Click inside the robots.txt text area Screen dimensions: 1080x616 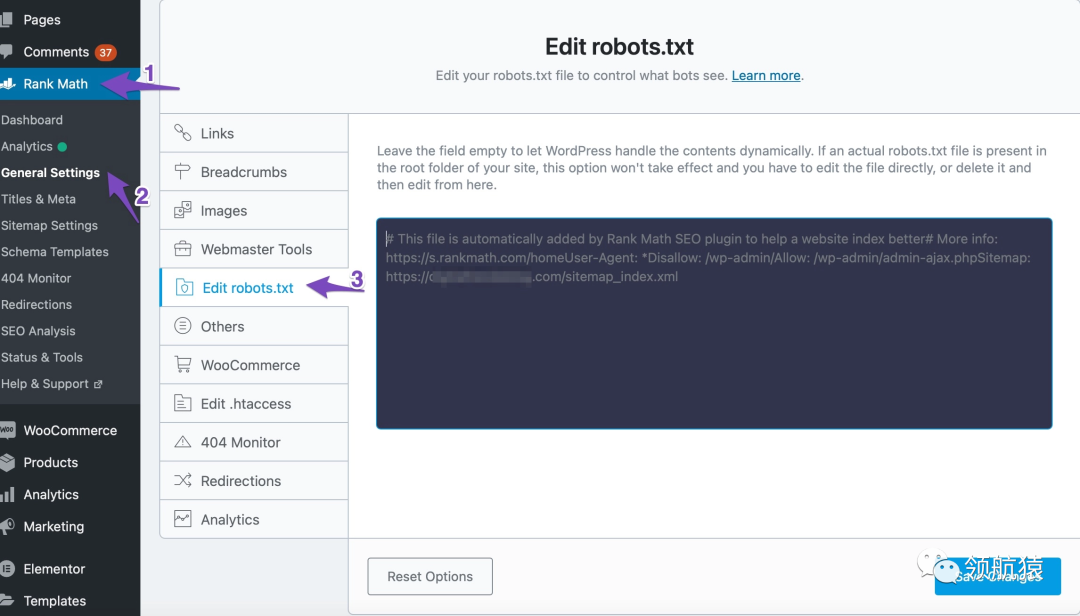point(714,350)
